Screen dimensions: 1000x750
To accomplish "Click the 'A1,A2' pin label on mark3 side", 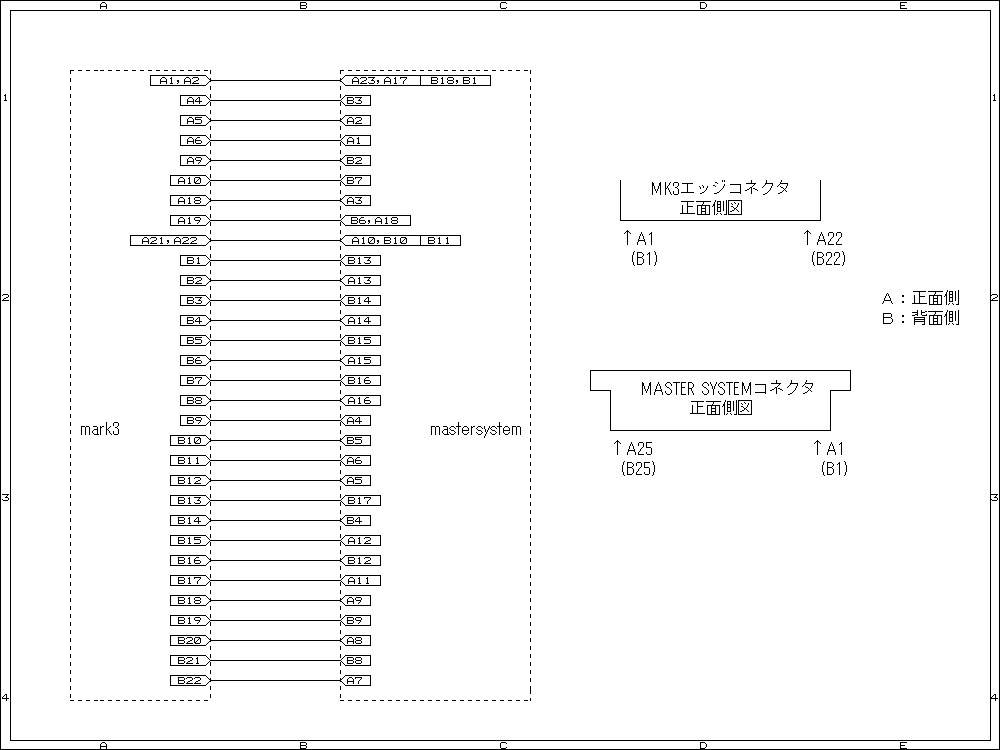I will 180,80.
